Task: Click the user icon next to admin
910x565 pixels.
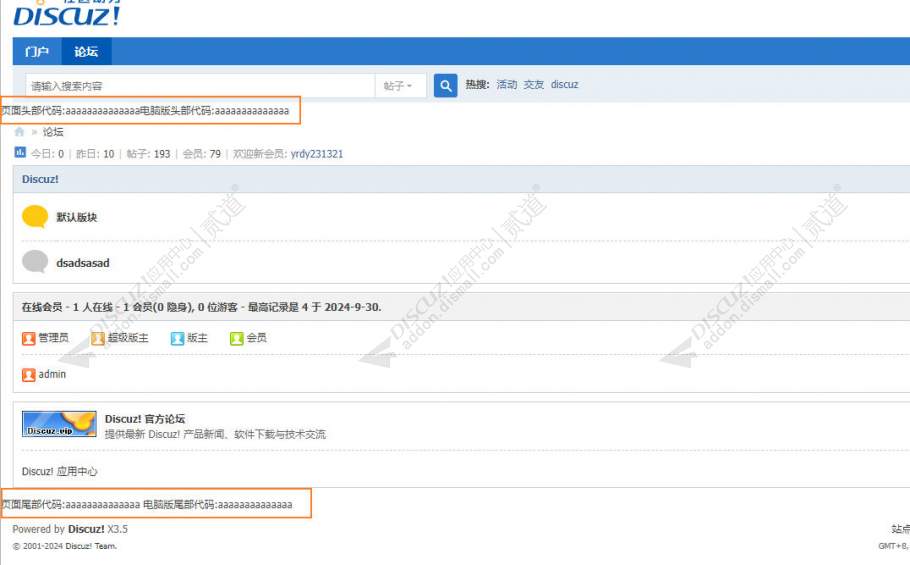Action: [28, 375]
